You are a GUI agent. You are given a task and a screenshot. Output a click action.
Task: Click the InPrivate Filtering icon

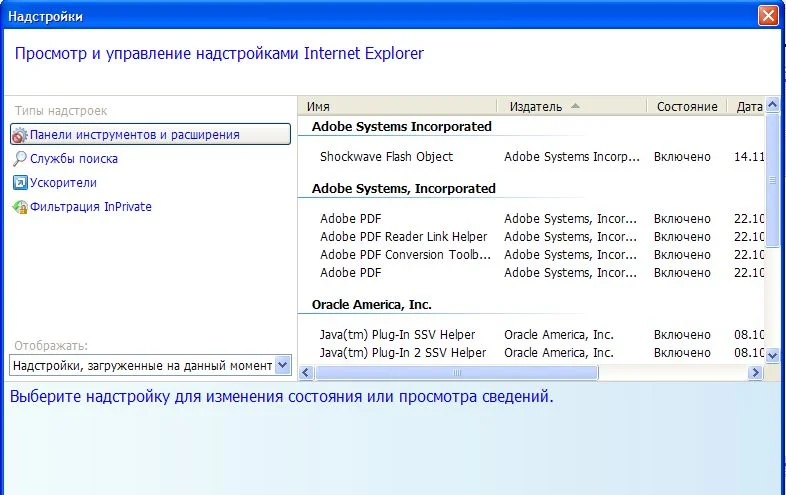(x=20, y=207)
